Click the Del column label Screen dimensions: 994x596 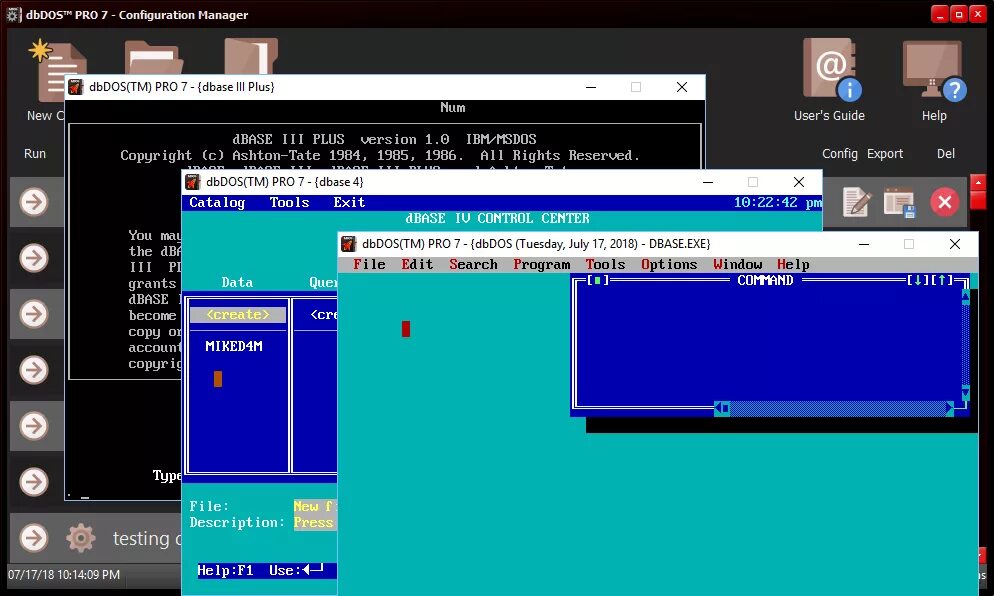[946, 153]
